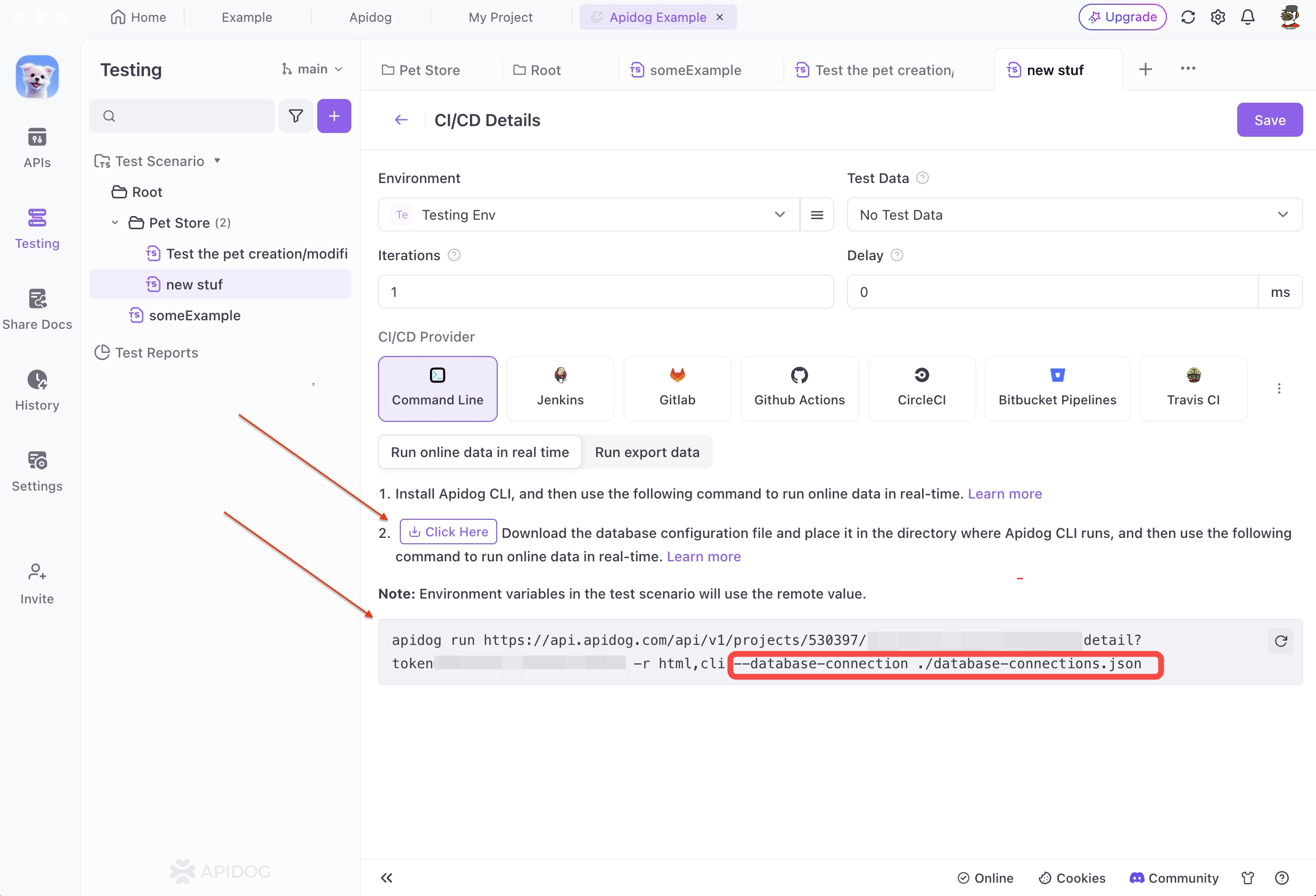Switch to Run online data in real time
The width and height of the screenshot is (1316, 896).
(480, 452)
